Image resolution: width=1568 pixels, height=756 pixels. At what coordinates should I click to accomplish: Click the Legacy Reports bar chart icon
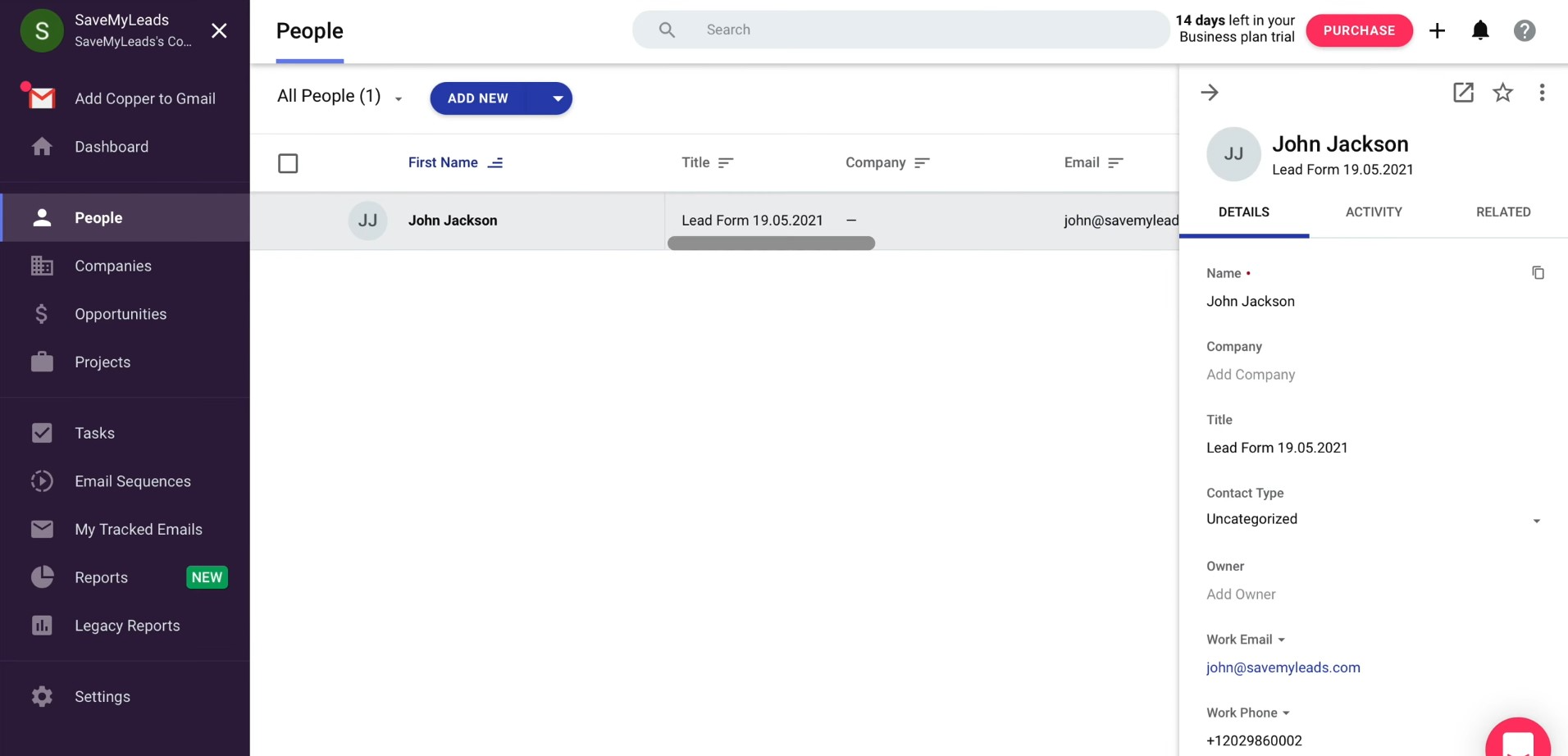(42, 626)
